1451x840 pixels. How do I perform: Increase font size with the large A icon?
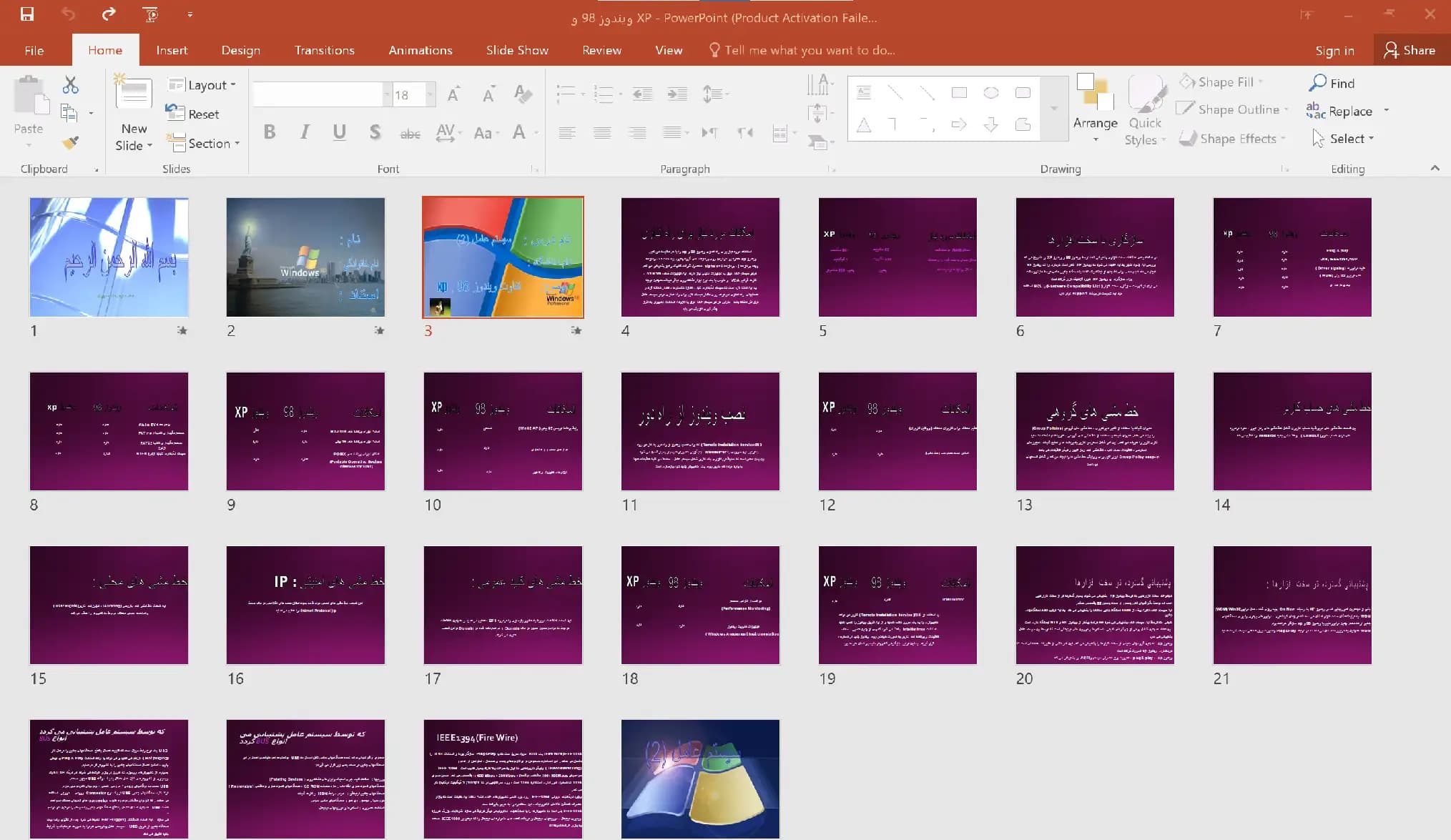[453, 94]
